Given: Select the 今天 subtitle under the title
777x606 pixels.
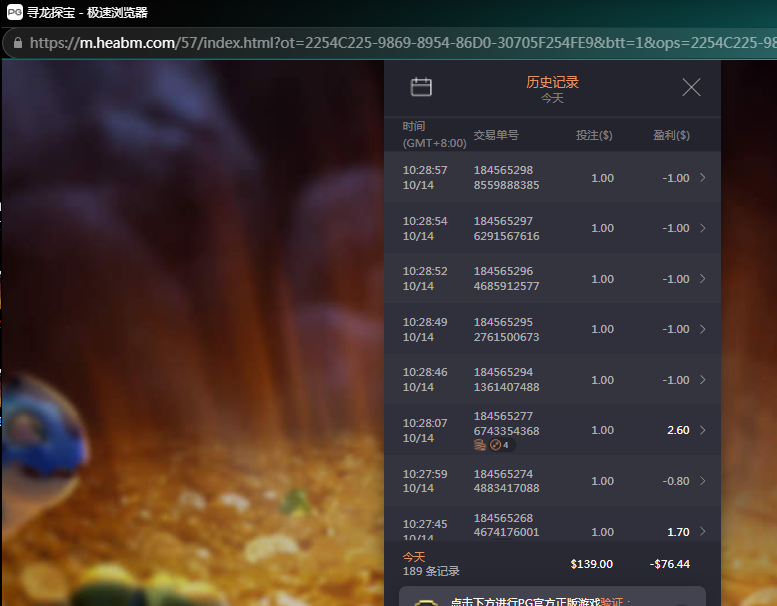Looking at the screenshot, I should pyautogui.click(x=552, y=98).
